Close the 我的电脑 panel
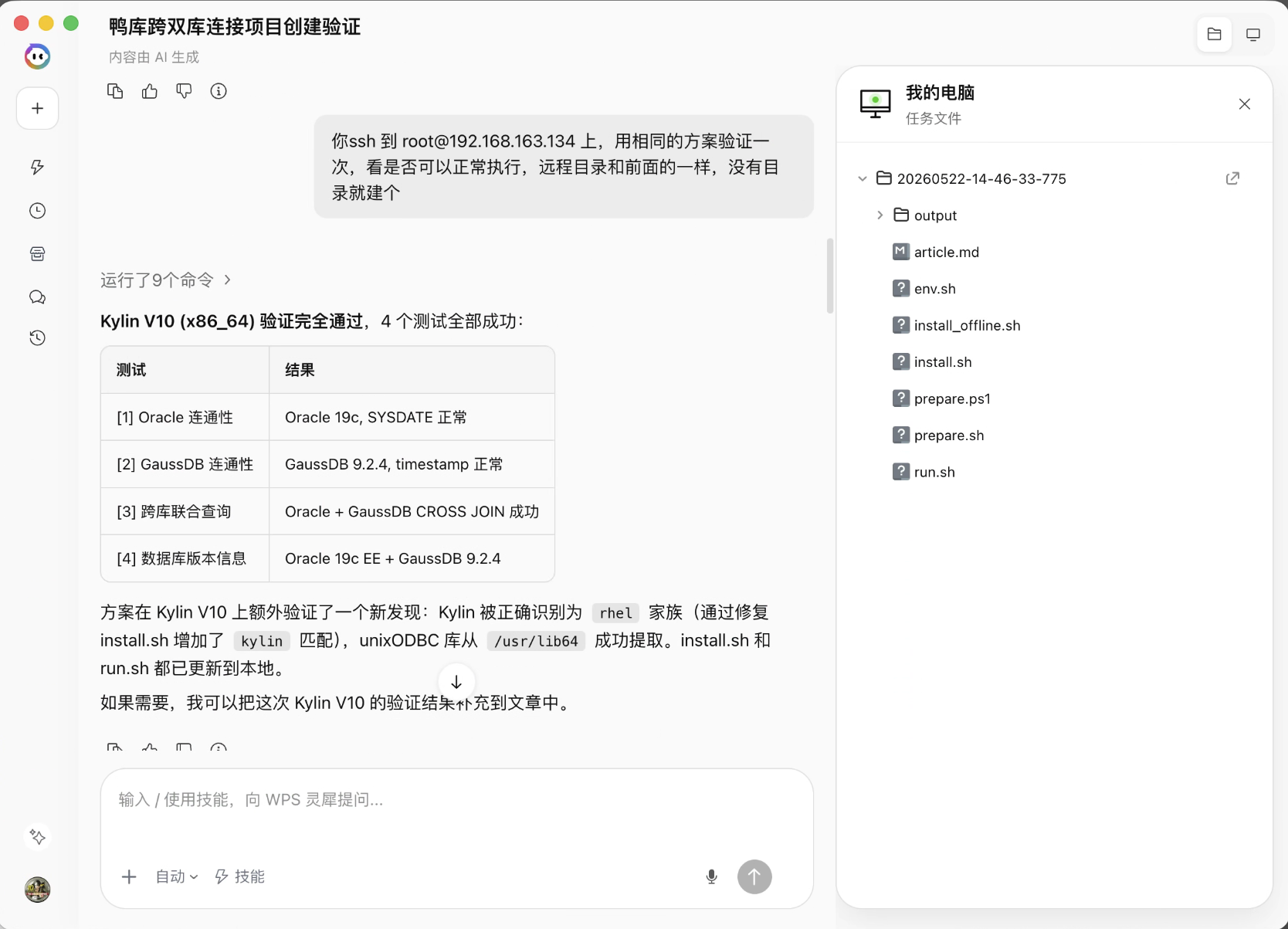 click(1244, 104)
